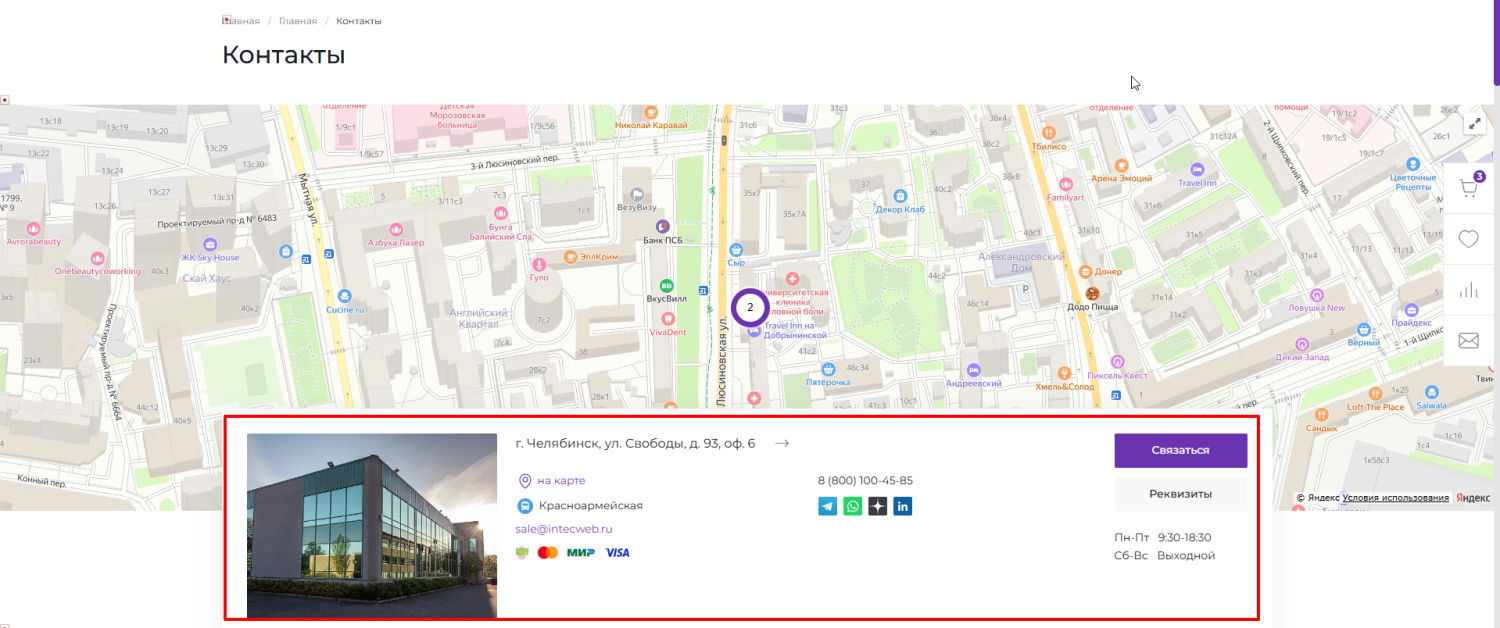Image resolution: width=1500 pixels, height=628 pixels.
Task: Click the Додо Пицца map marker
Action: click(1093, 294)
